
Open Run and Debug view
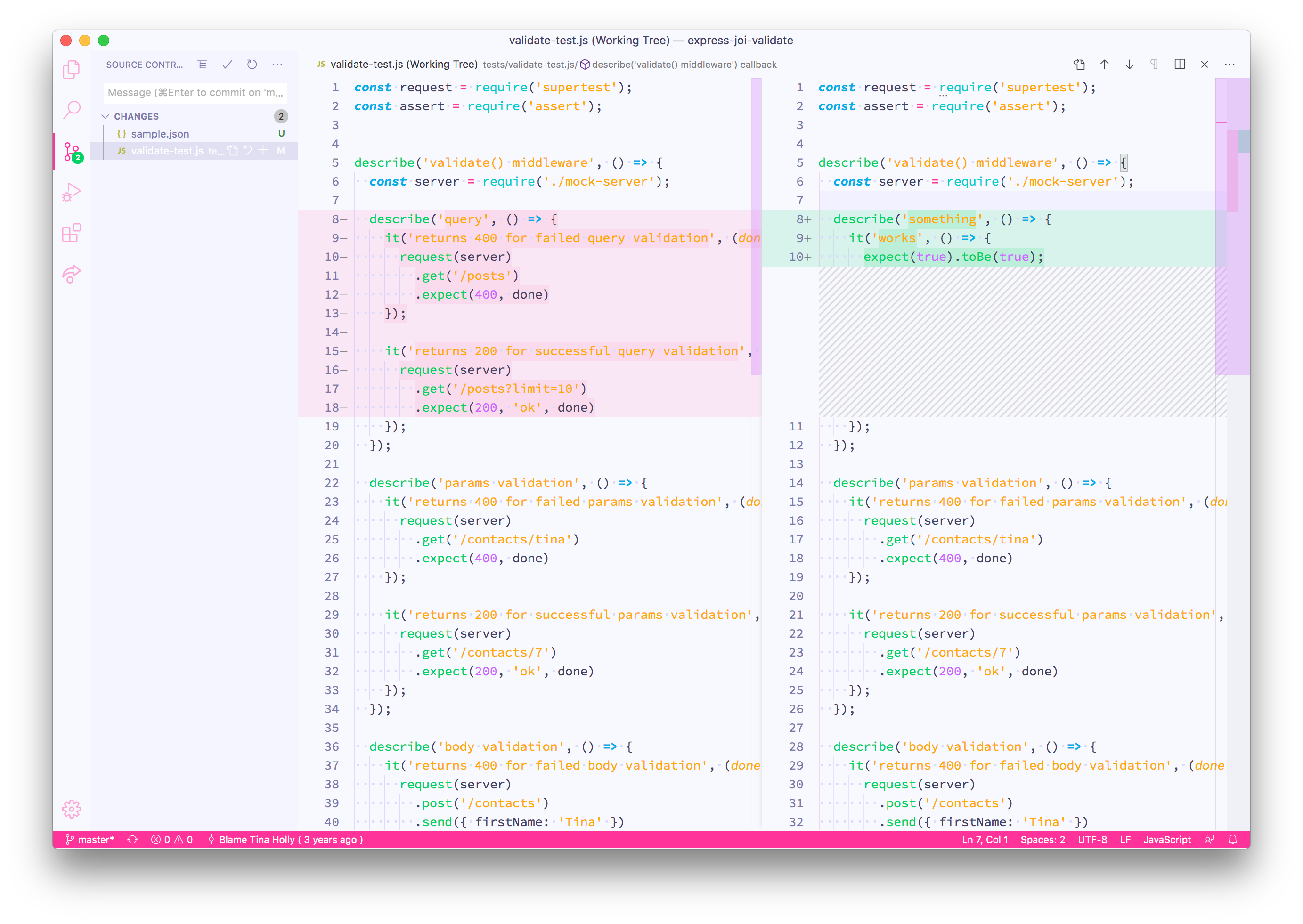coord(72,192)
